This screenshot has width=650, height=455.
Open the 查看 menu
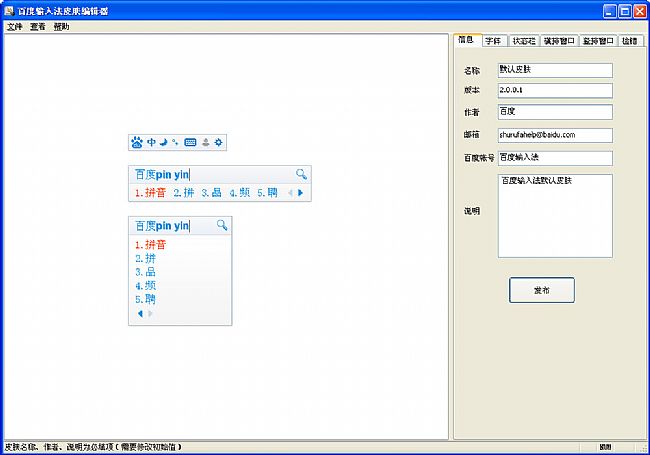point(38,27)
